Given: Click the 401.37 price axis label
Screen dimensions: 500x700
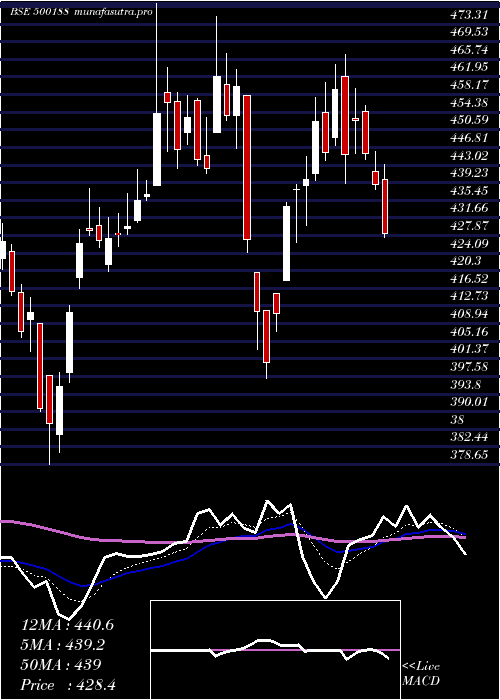Looking at the screenshot, I should 467,350.
